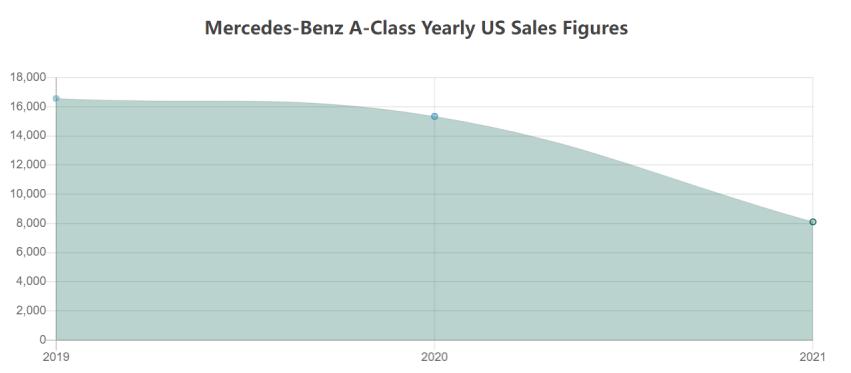
Task: Click the 2021 x-axis label
Action: pos(811,357)
